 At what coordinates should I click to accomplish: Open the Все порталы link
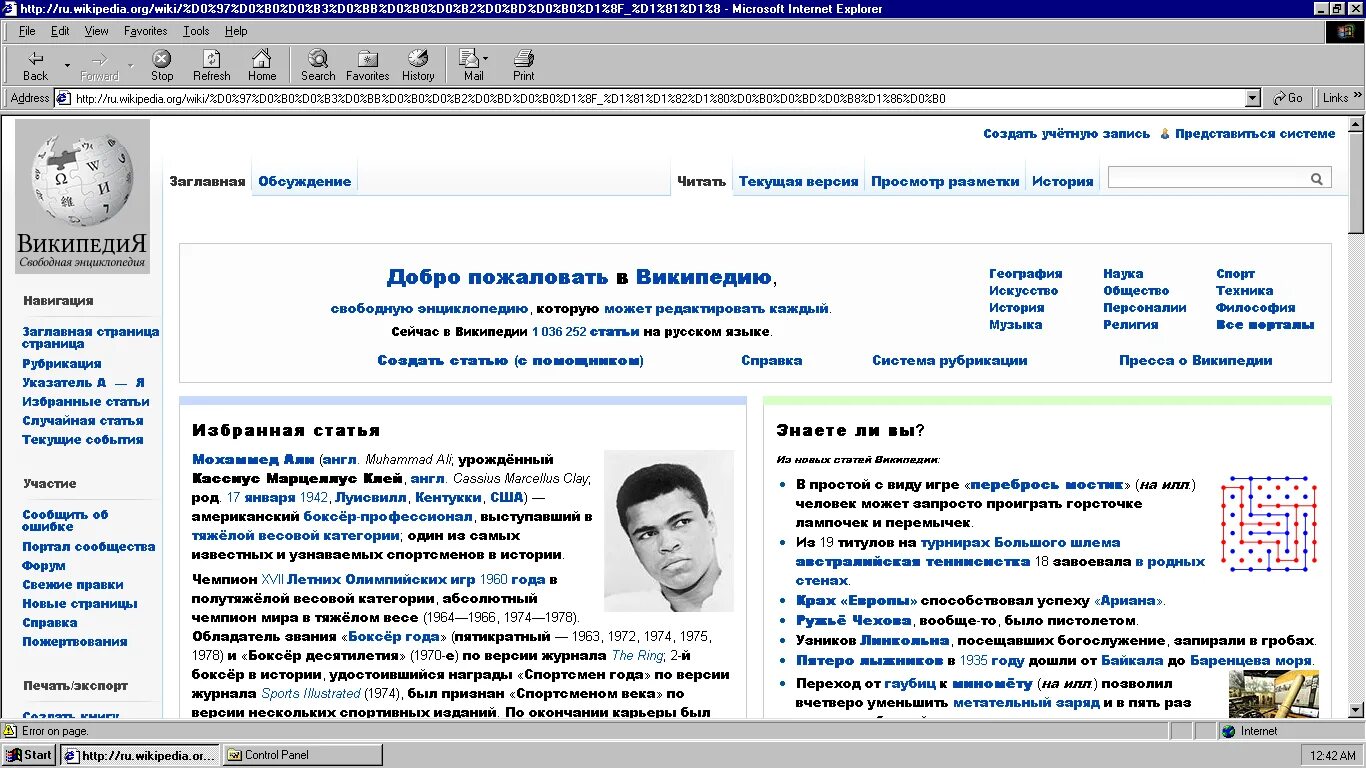[1265, 324]
